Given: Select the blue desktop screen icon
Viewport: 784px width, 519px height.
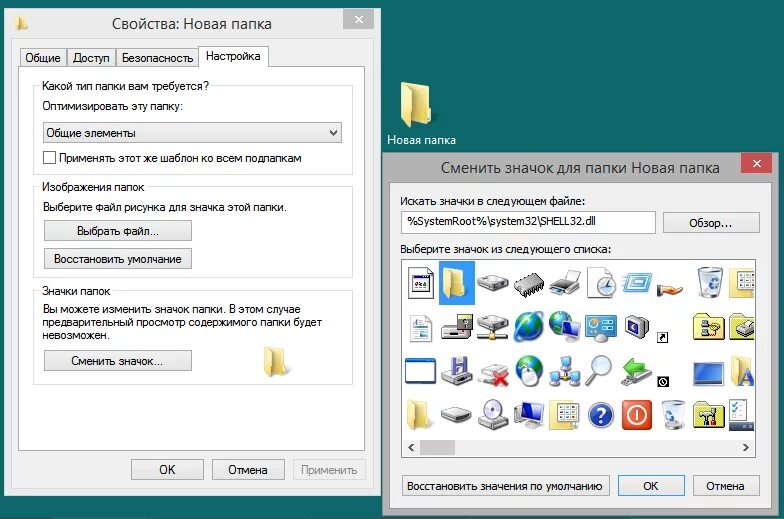Looking at the screenshot, I should point(708,374).
